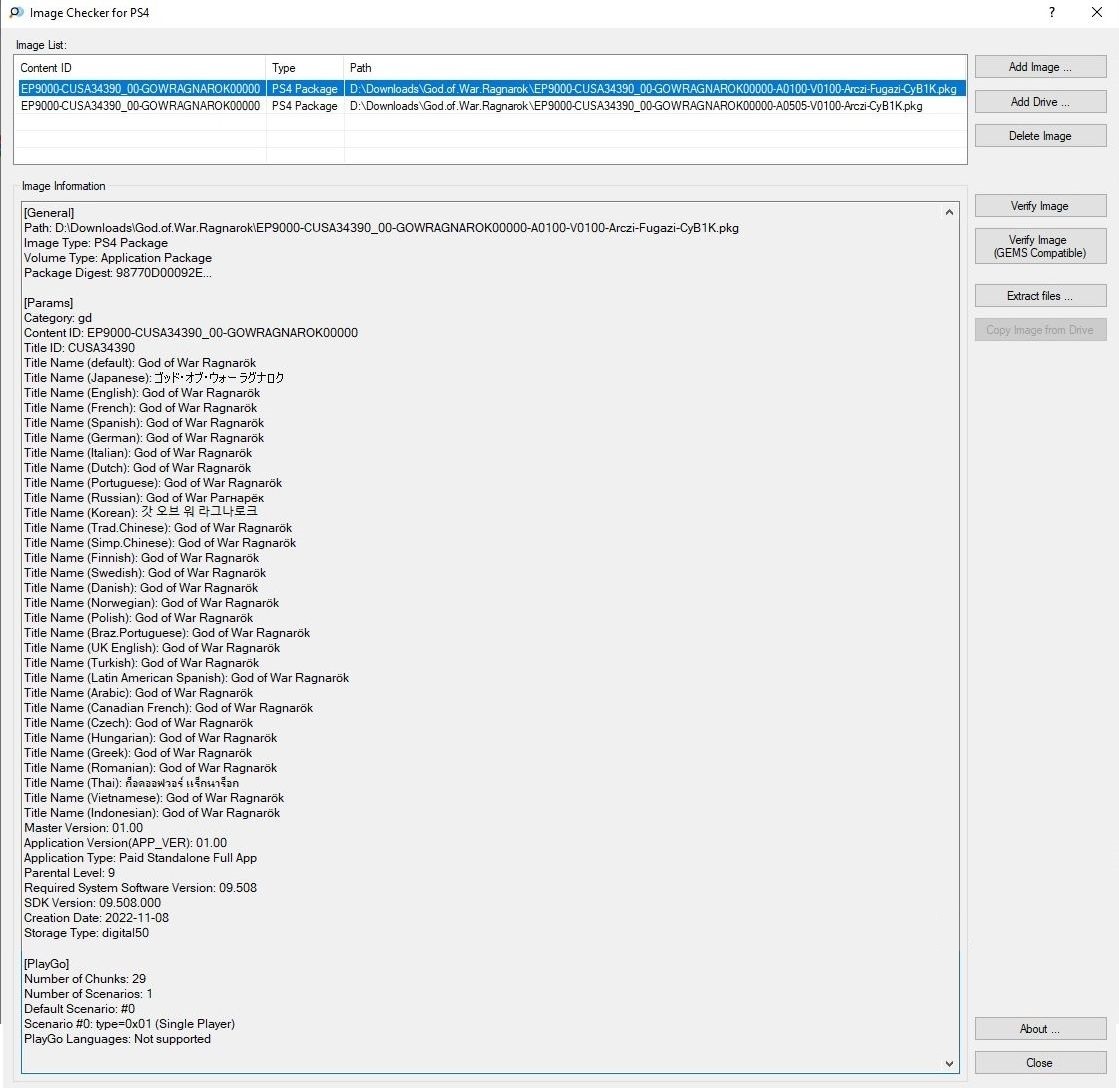1119x1088 pixels.
Task: Run Verify Image (GEMS Compatible)
Action: pos(1040,246)
